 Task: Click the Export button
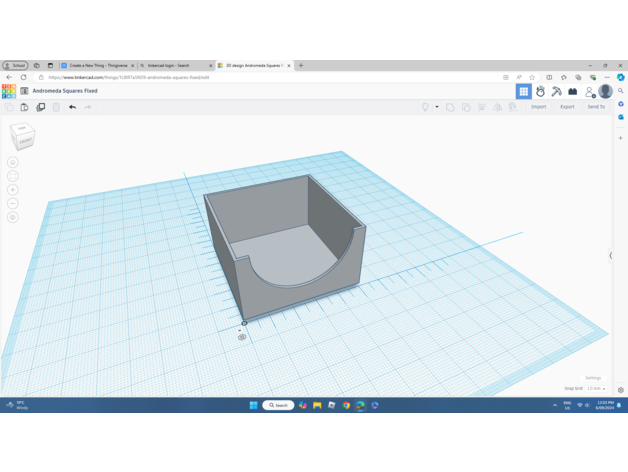tap(567, 107)
